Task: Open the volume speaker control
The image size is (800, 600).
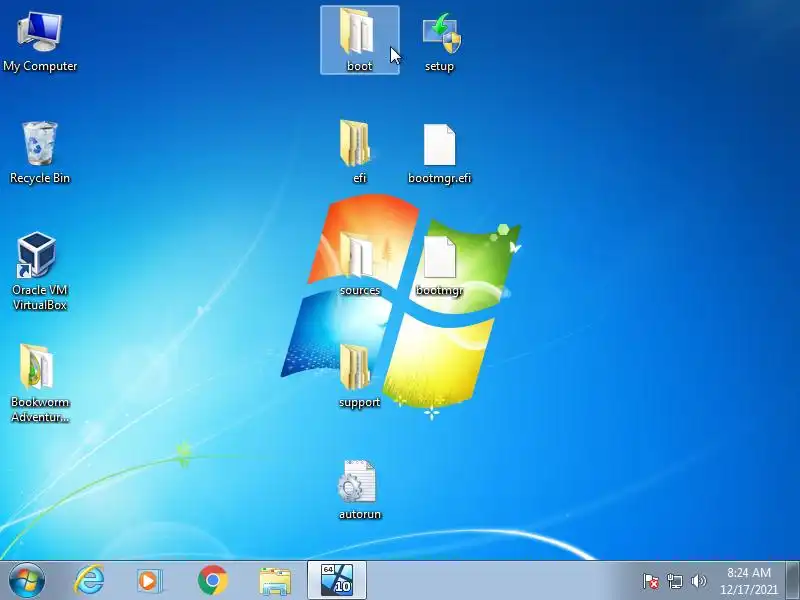Action: pyautogui.click(x=698, y=581)
